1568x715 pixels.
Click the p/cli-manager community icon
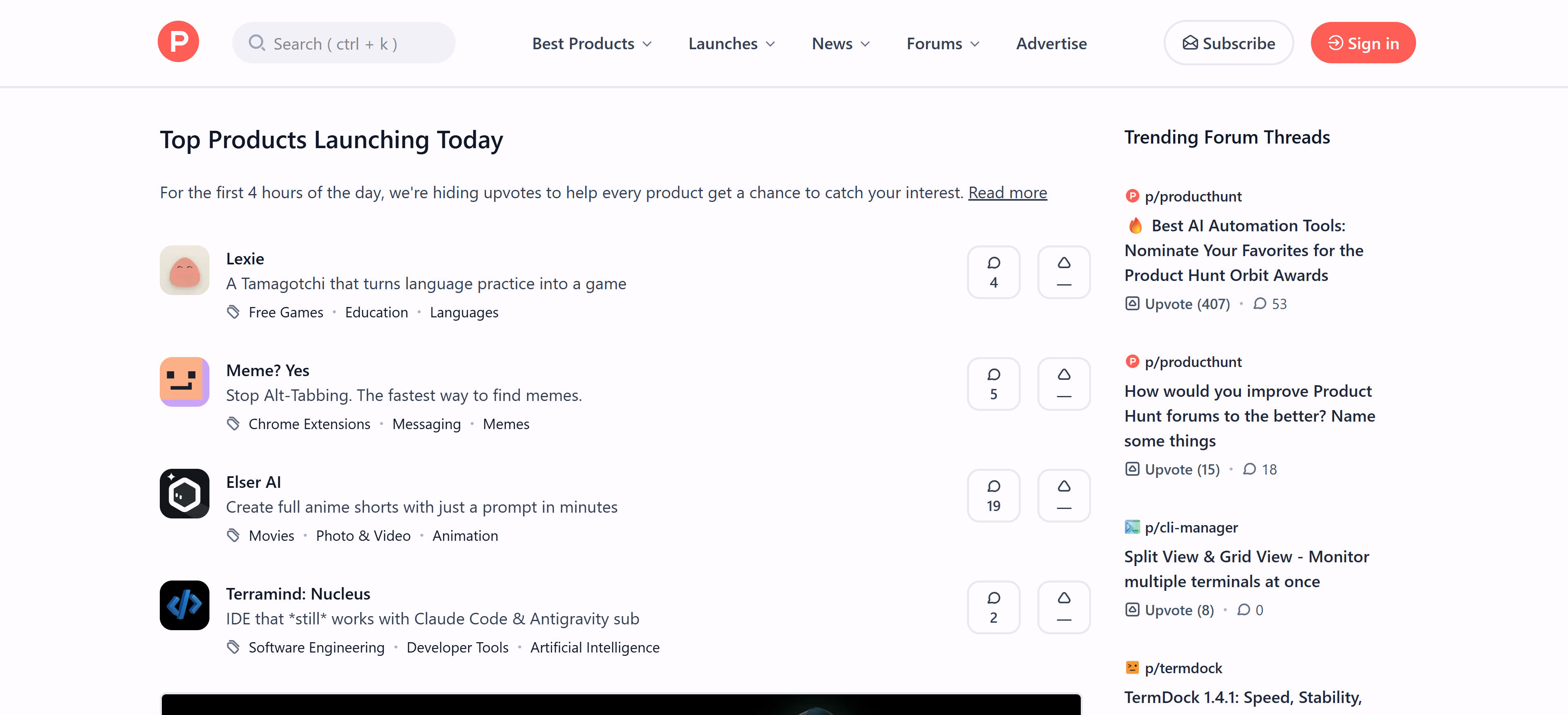pyautogui.click(x=1132, y=527)
